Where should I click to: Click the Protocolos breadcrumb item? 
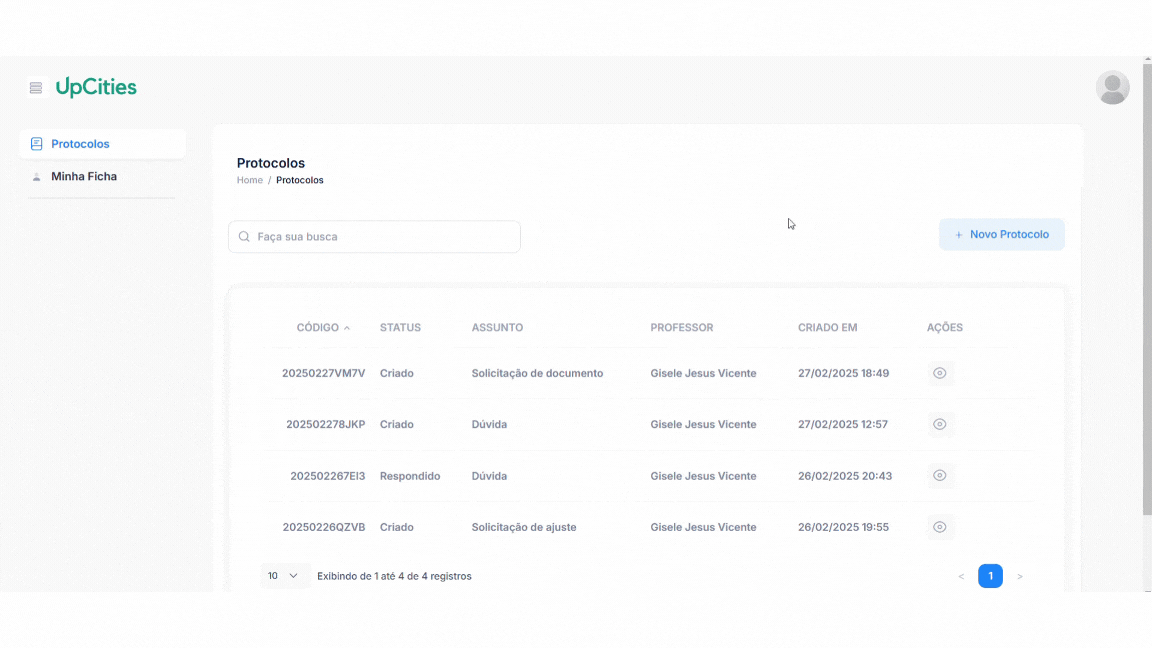pyautogui.click(x=300, y=180)
